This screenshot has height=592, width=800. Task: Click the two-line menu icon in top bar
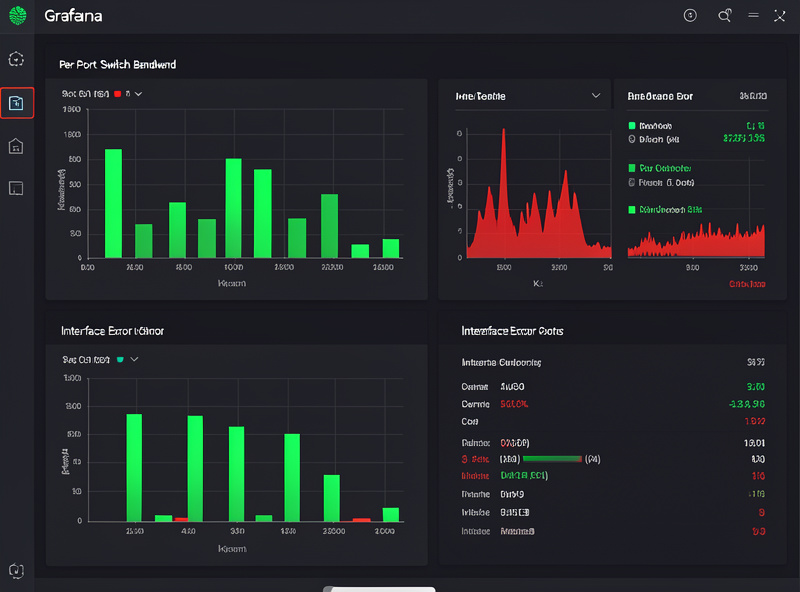753,16
